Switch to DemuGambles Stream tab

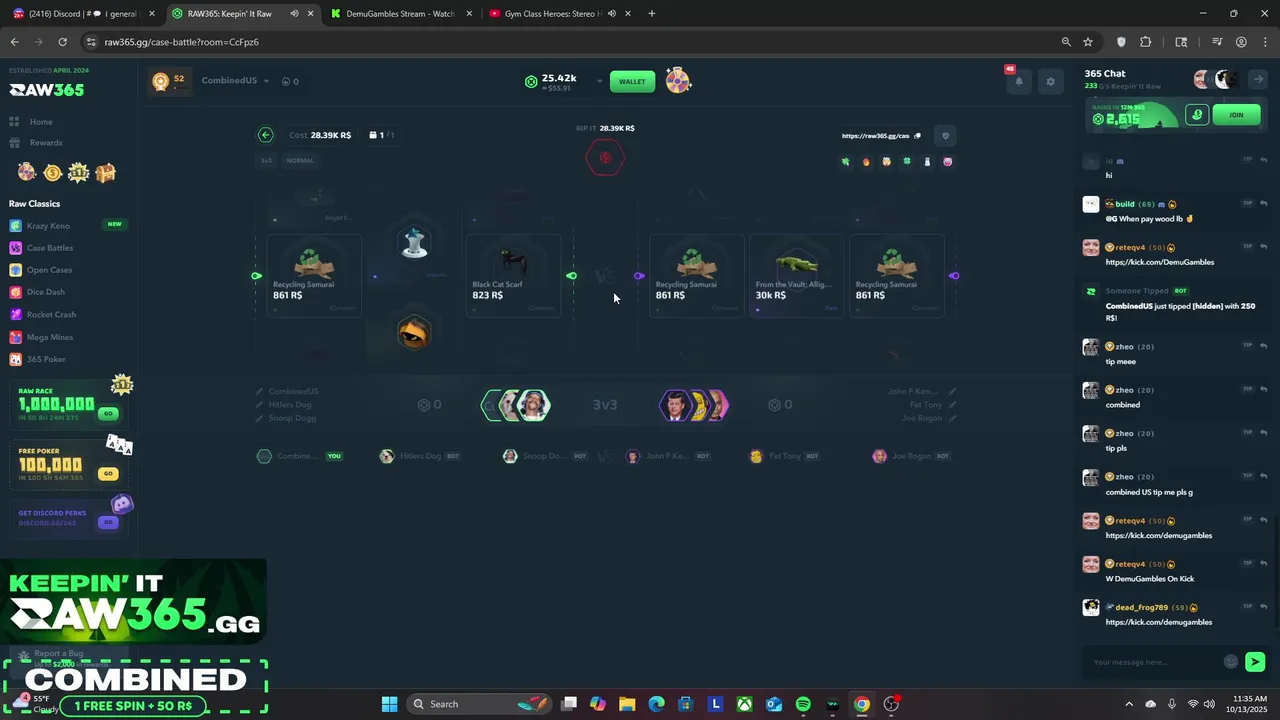(400, 14)
